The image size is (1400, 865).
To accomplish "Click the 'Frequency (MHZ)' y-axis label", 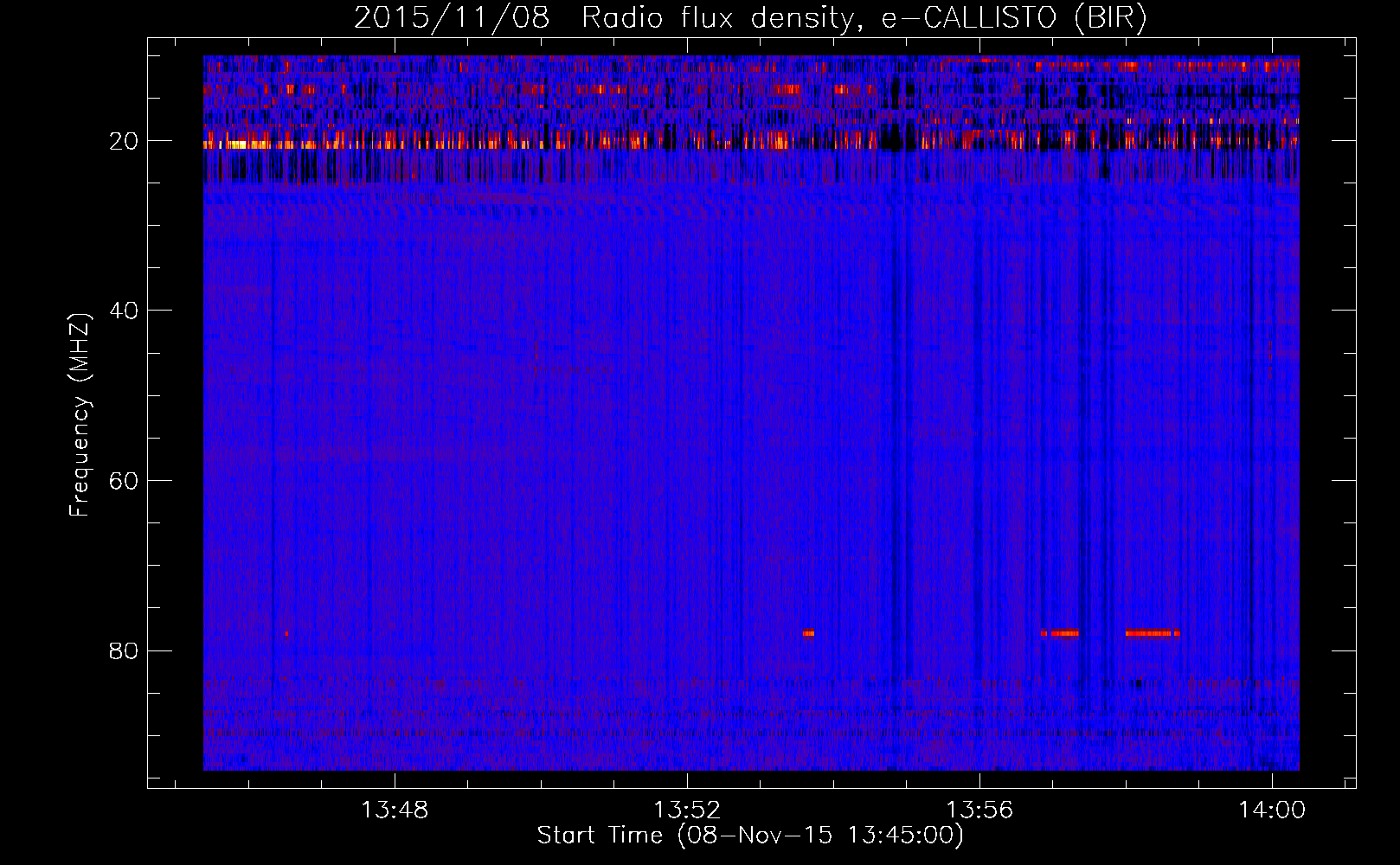I will pos(80,415).
